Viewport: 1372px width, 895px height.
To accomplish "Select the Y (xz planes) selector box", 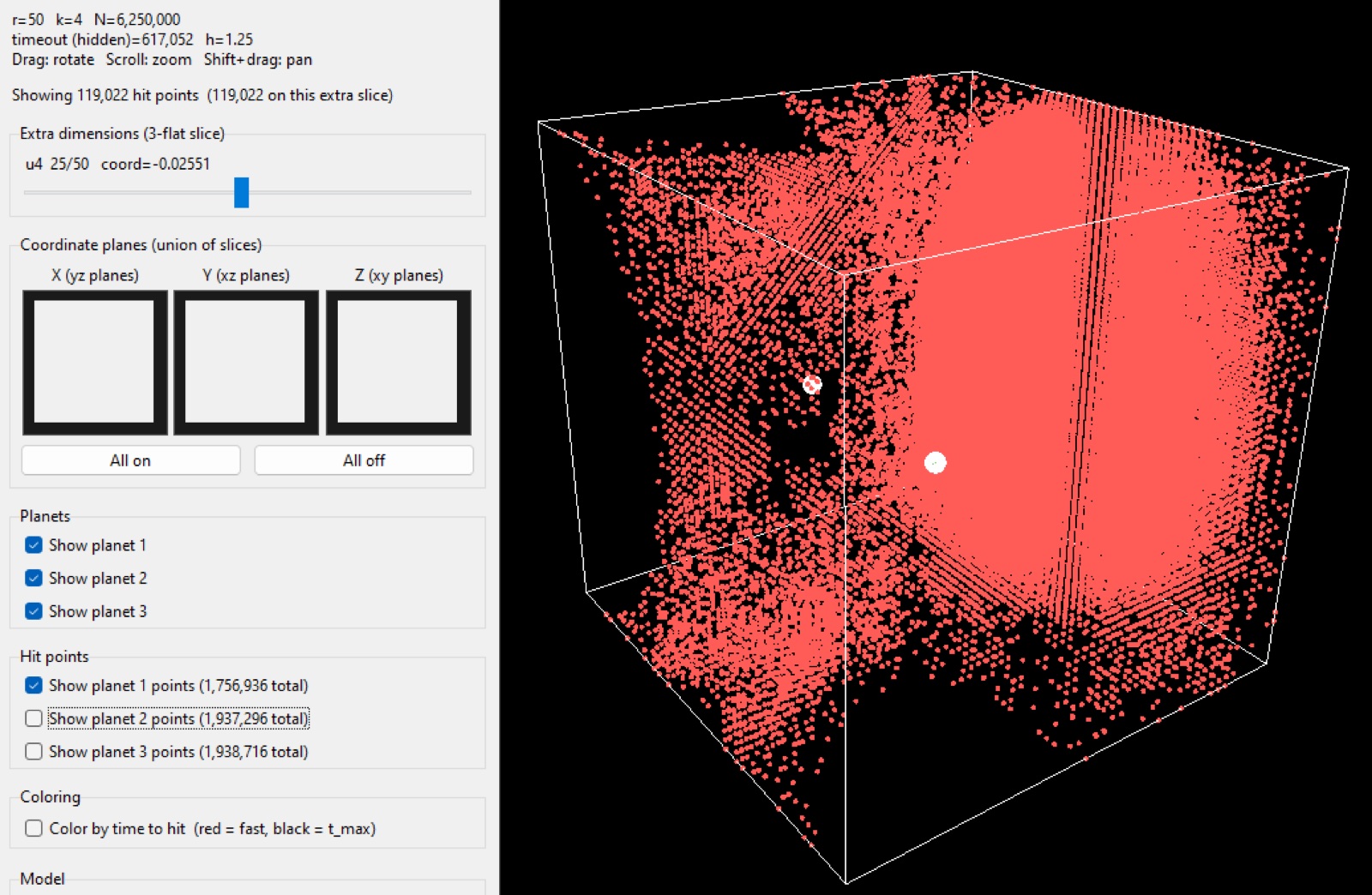I will coord(246,362).
